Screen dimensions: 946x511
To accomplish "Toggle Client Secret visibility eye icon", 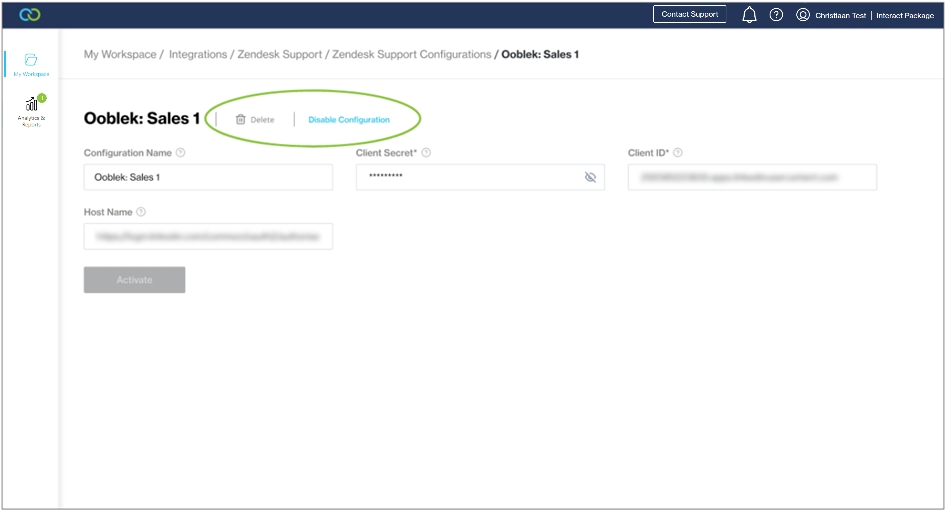I will [590, 177].
